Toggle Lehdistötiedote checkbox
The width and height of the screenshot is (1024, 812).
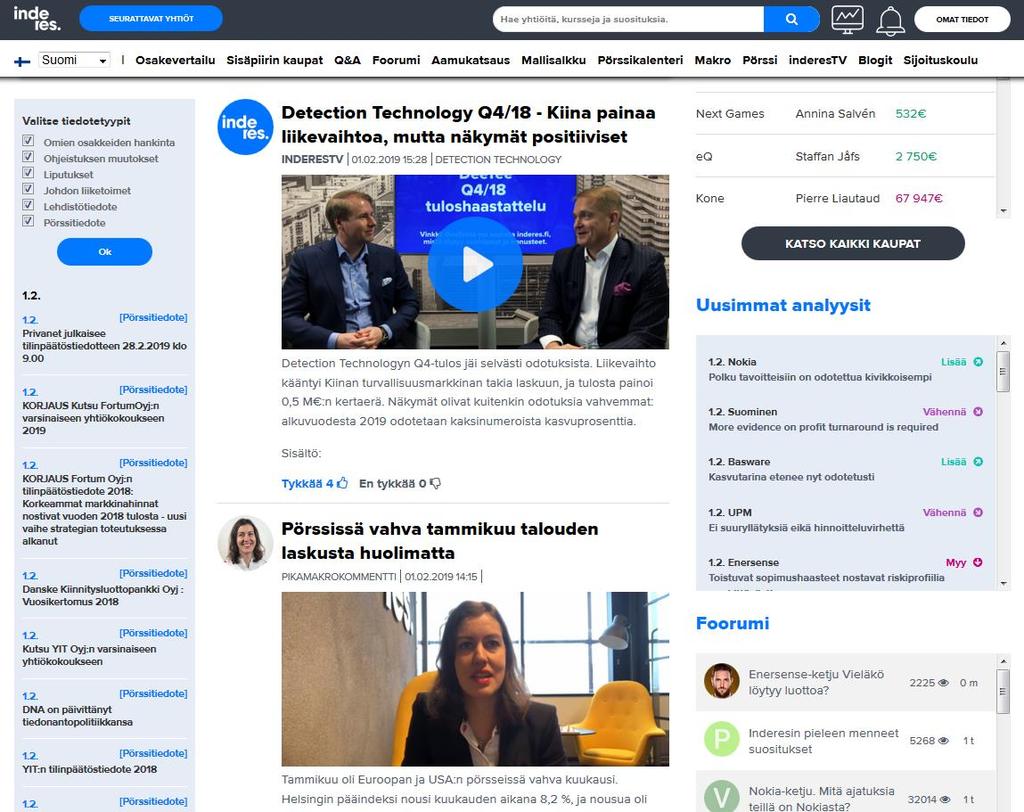28,205
